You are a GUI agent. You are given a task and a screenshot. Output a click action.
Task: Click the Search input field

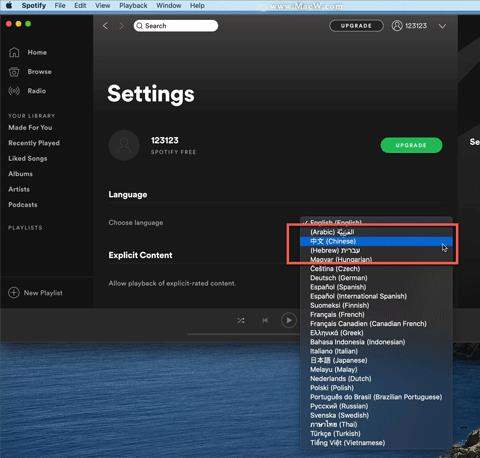tap(176, 26)
